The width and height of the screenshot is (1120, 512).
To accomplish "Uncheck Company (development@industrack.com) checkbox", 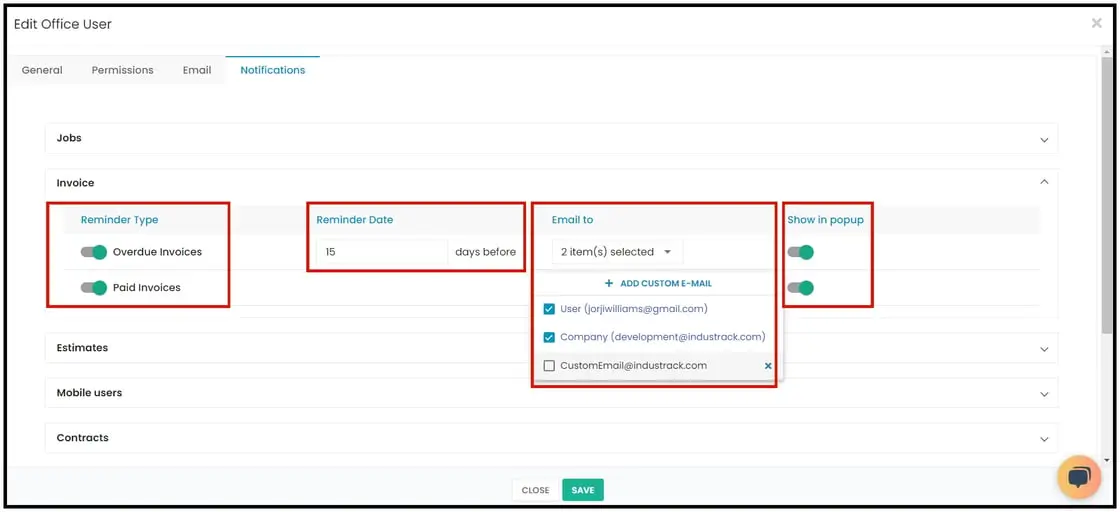I will pyautogui.click(x=549, y=337).
